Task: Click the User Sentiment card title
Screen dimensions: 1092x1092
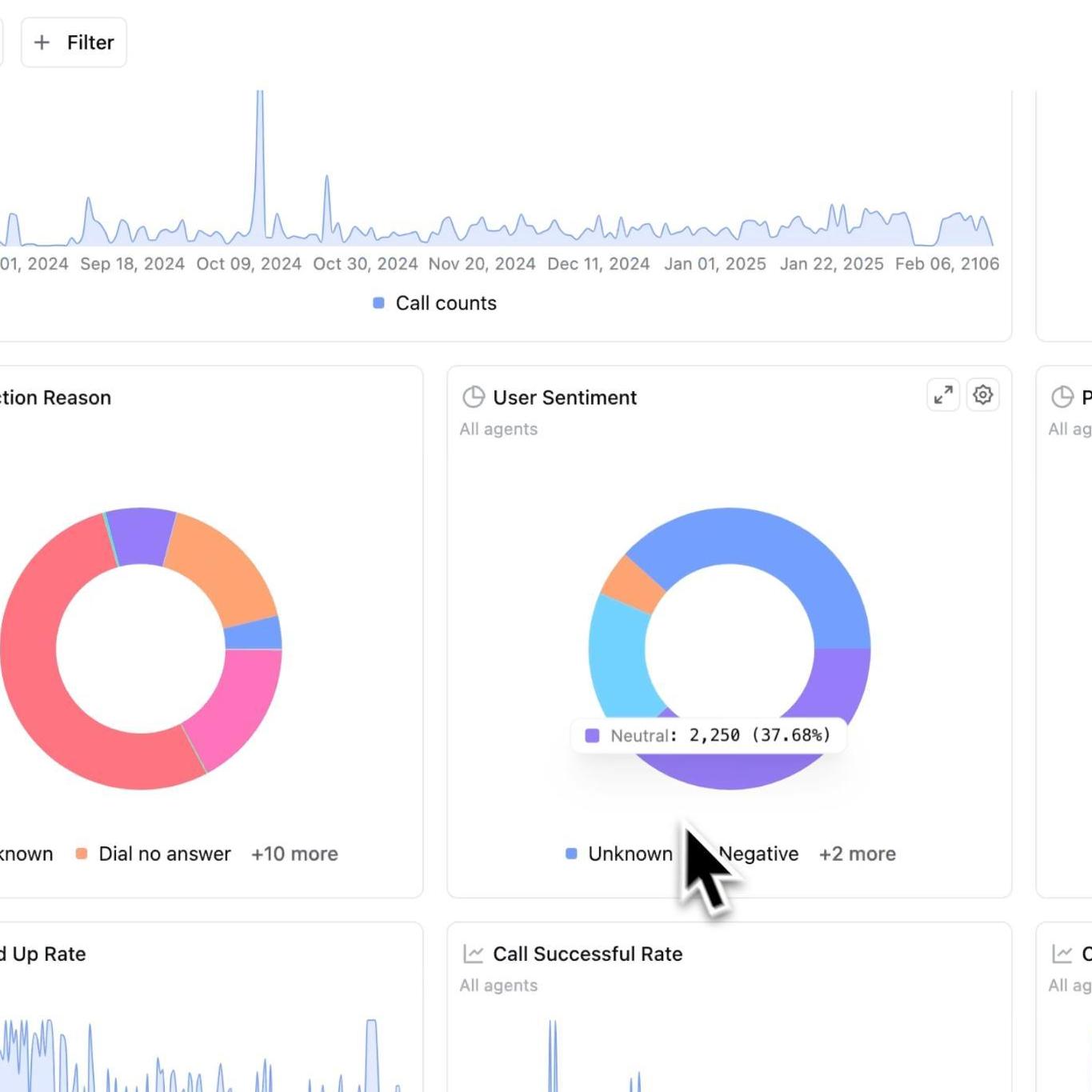Action: click(x=565, y=398)
